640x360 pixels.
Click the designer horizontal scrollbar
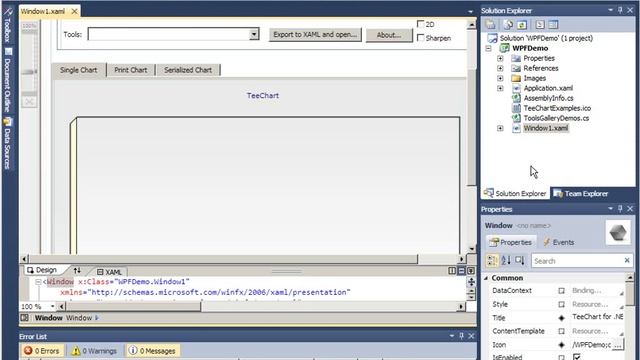click(x=224, y=259)
